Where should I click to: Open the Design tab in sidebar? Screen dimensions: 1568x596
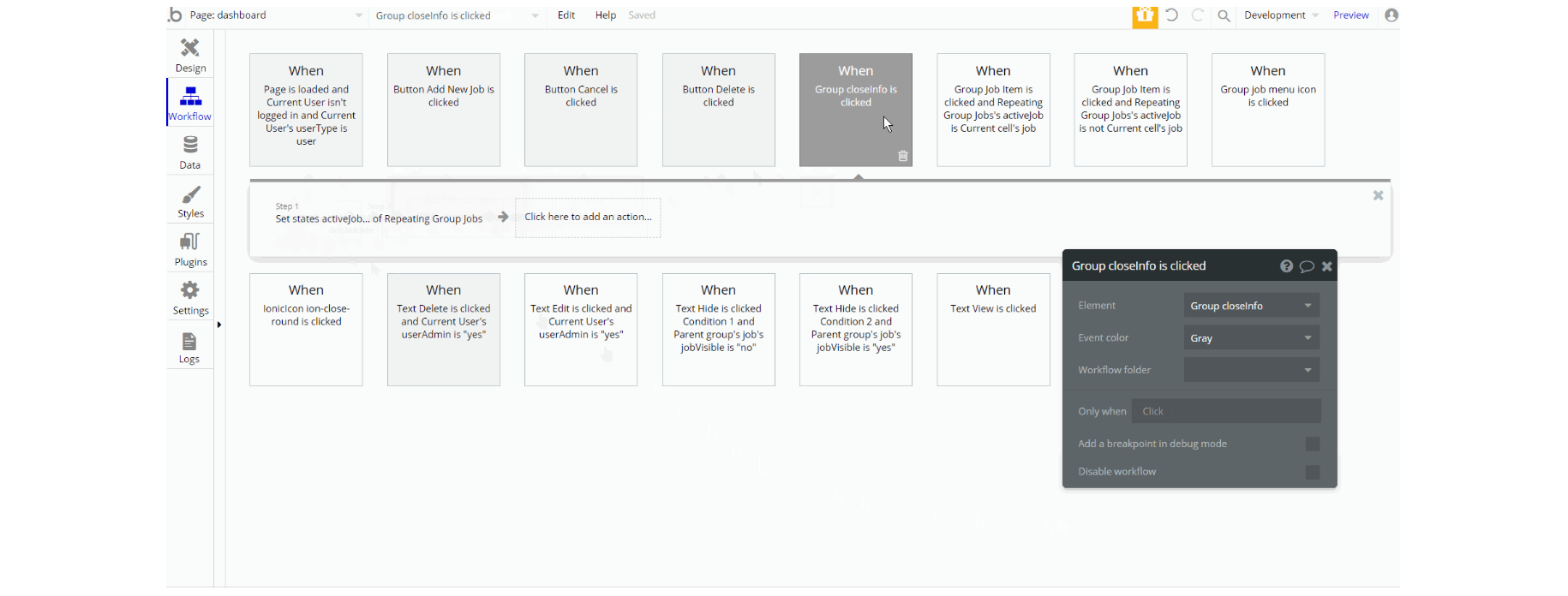tap(190, 55)
